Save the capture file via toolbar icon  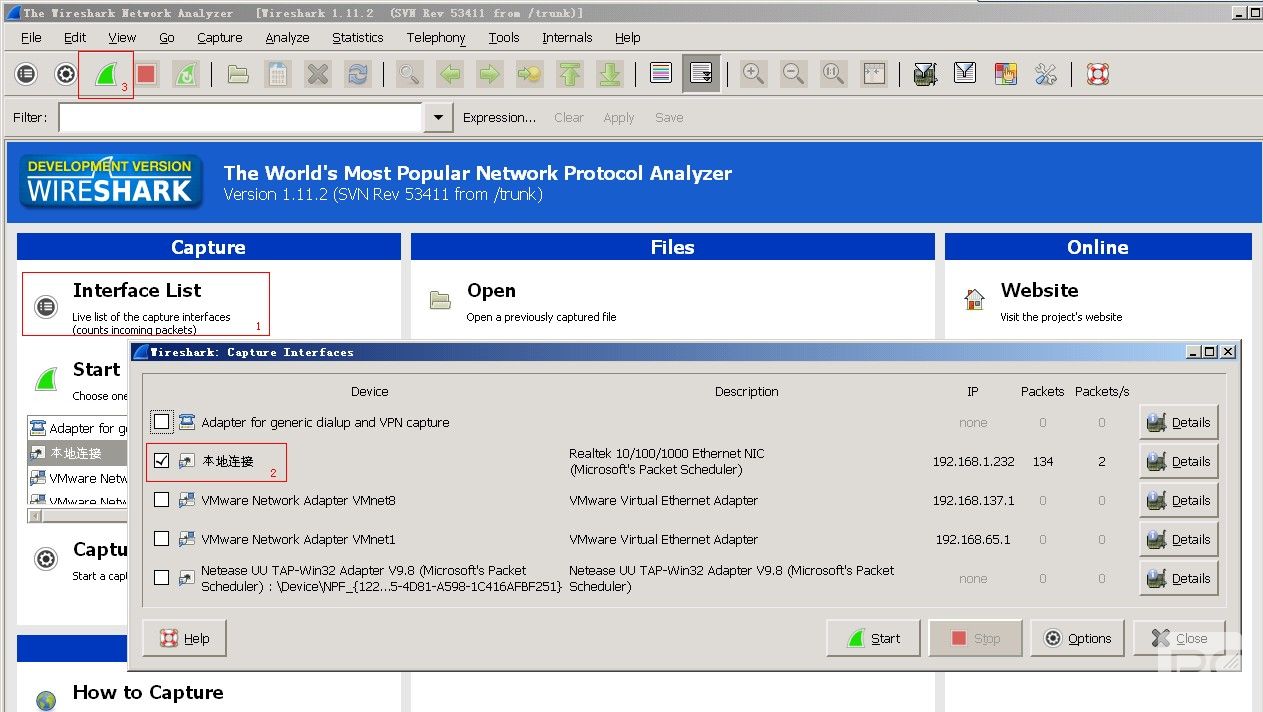pos(278,74)
